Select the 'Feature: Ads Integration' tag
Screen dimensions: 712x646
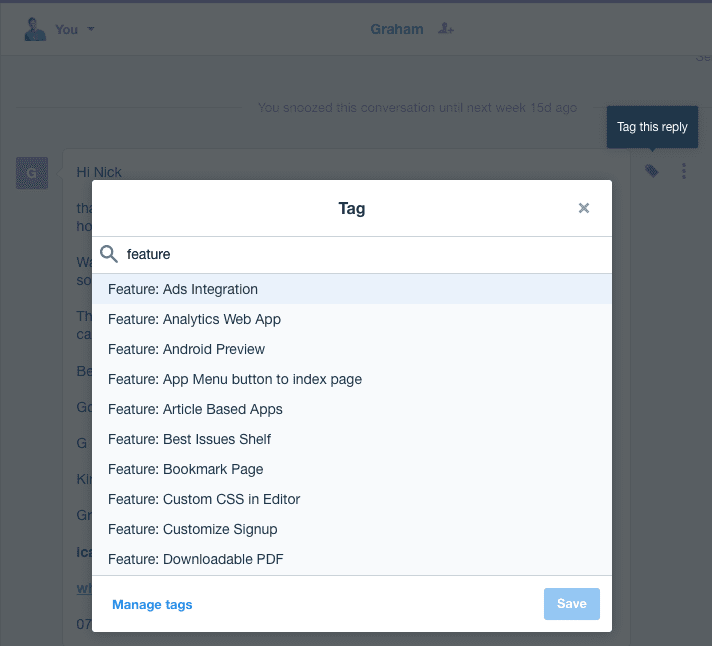352,289
